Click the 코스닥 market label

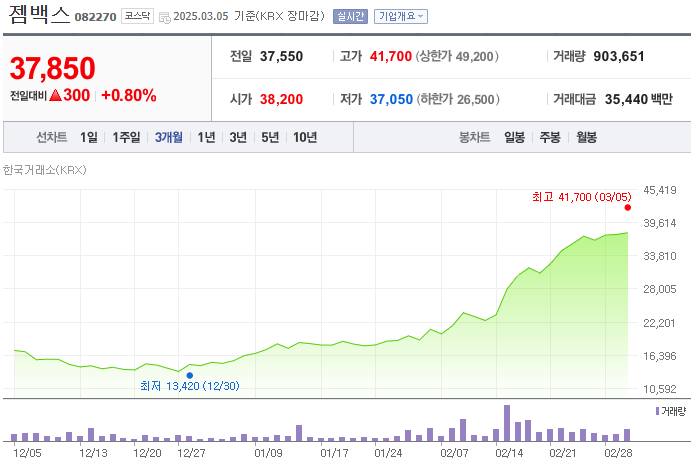pos(137,16)
